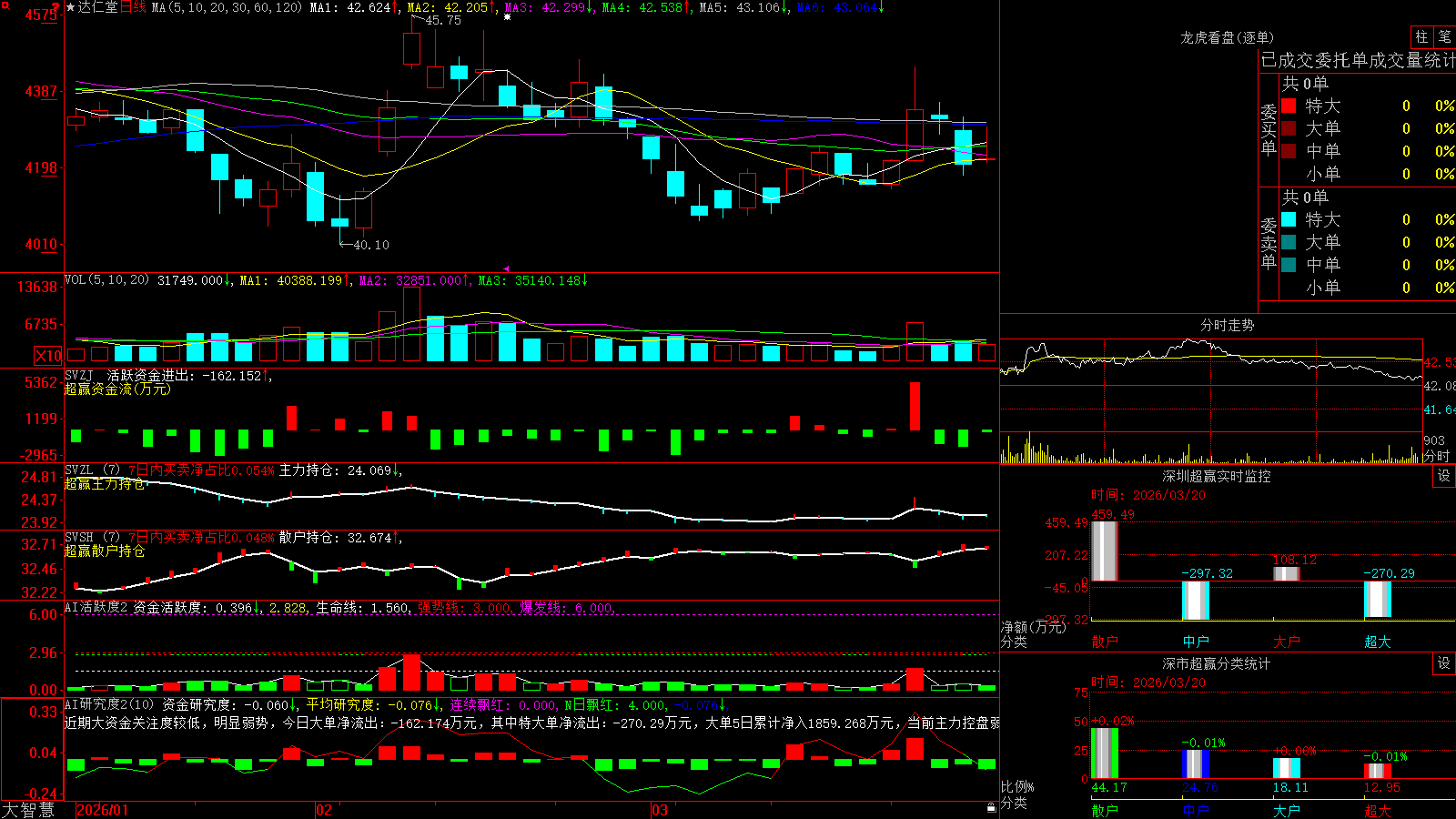This screenshot has width=1456, height=819.
Task: Click the 45.75 high price annotation
Action: tap(442, 20)
